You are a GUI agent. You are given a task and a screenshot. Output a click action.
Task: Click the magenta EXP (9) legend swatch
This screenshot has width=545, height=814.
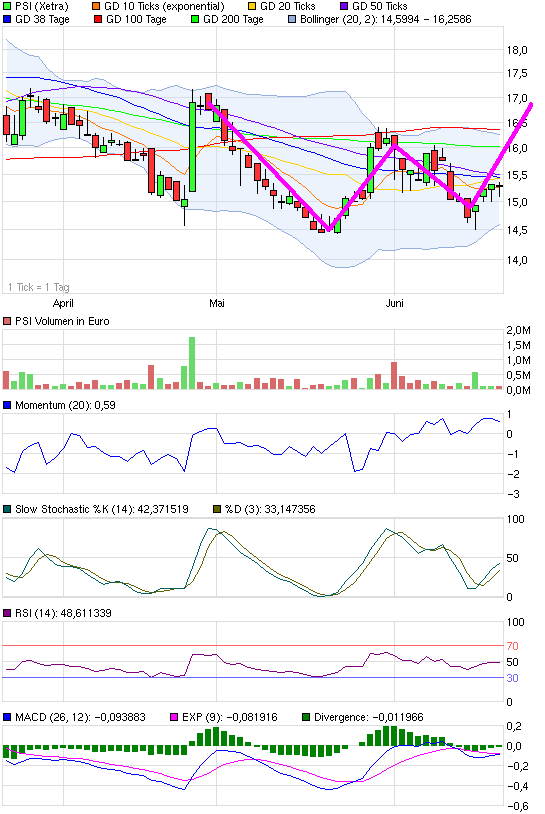click(x=174, y=717)
